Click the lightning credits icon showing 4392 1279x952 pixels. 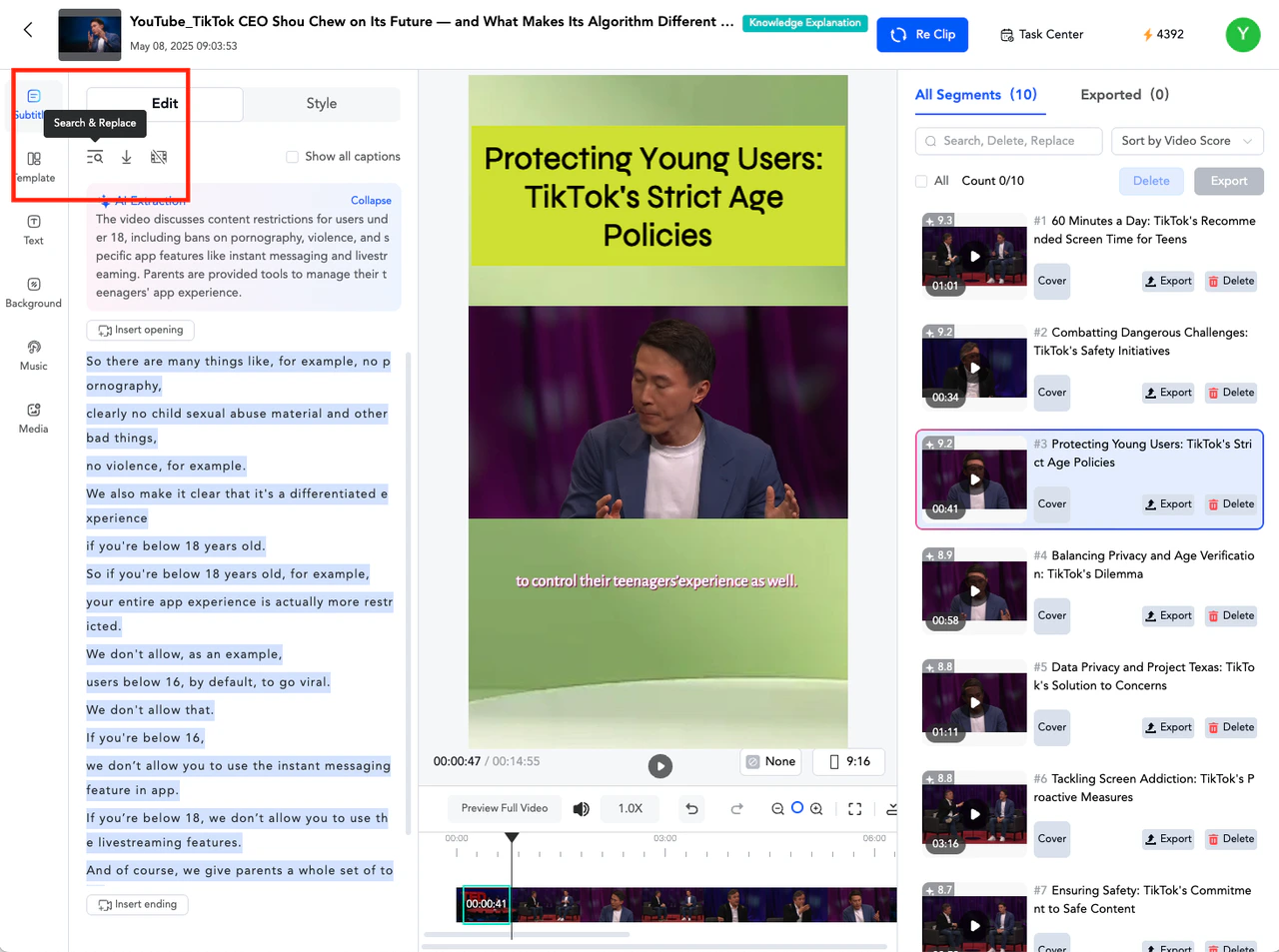point(1148,35)
